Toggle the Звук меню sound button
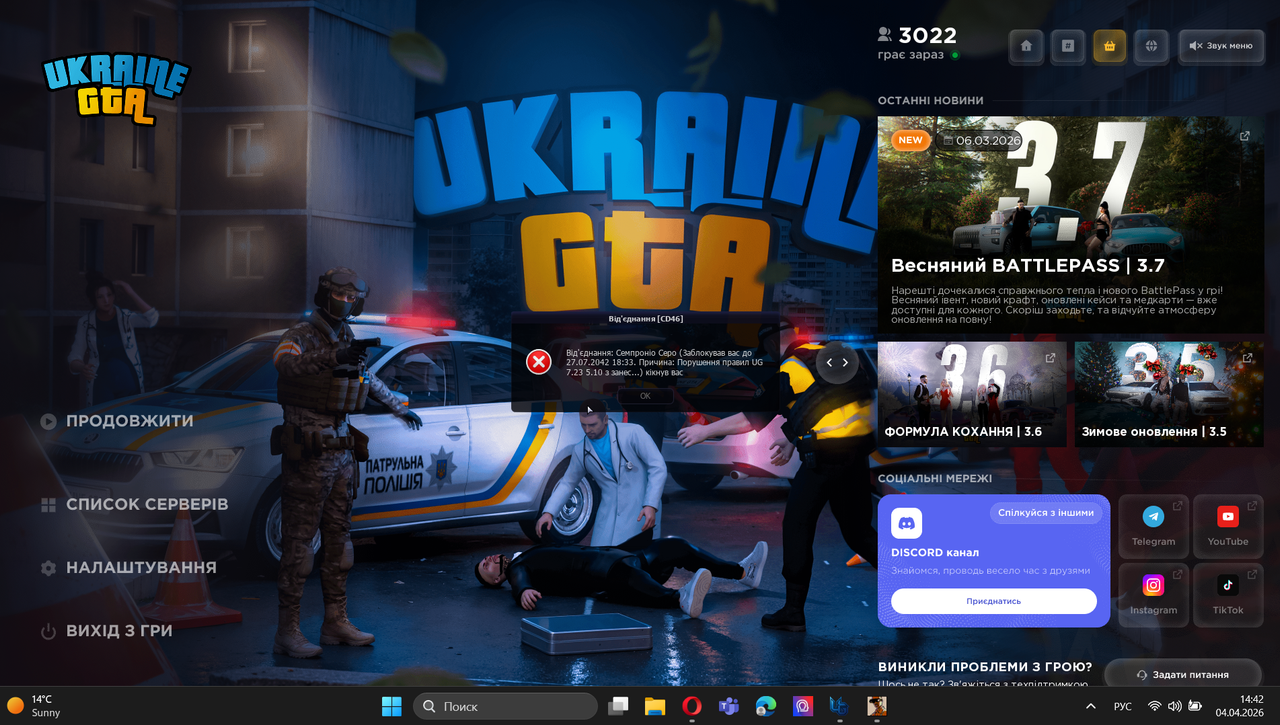 (x=1222, y=46)
